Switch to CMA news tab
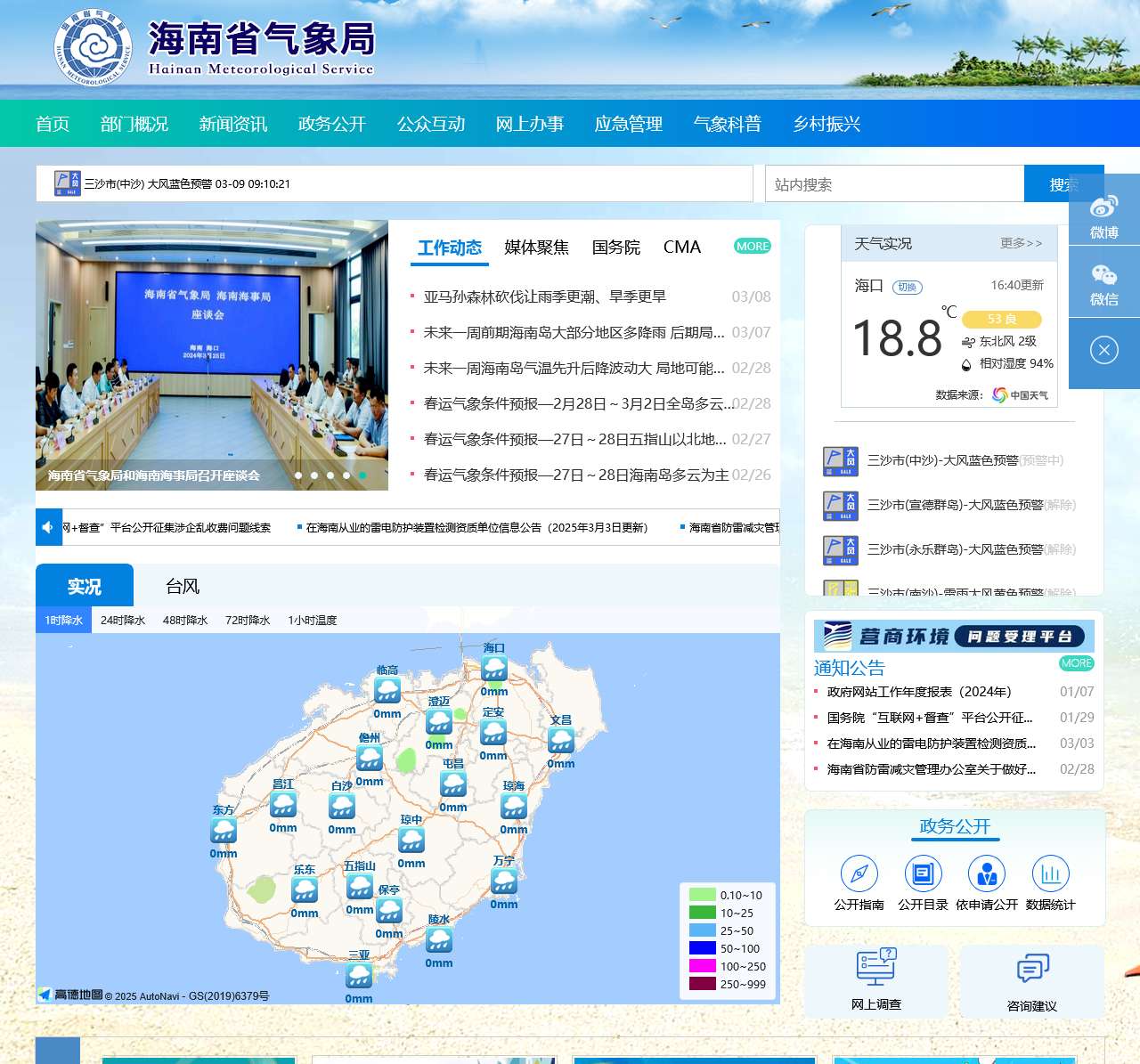Image resolution: width=1140 pixels, height=1064 pixels. (682, 248)
